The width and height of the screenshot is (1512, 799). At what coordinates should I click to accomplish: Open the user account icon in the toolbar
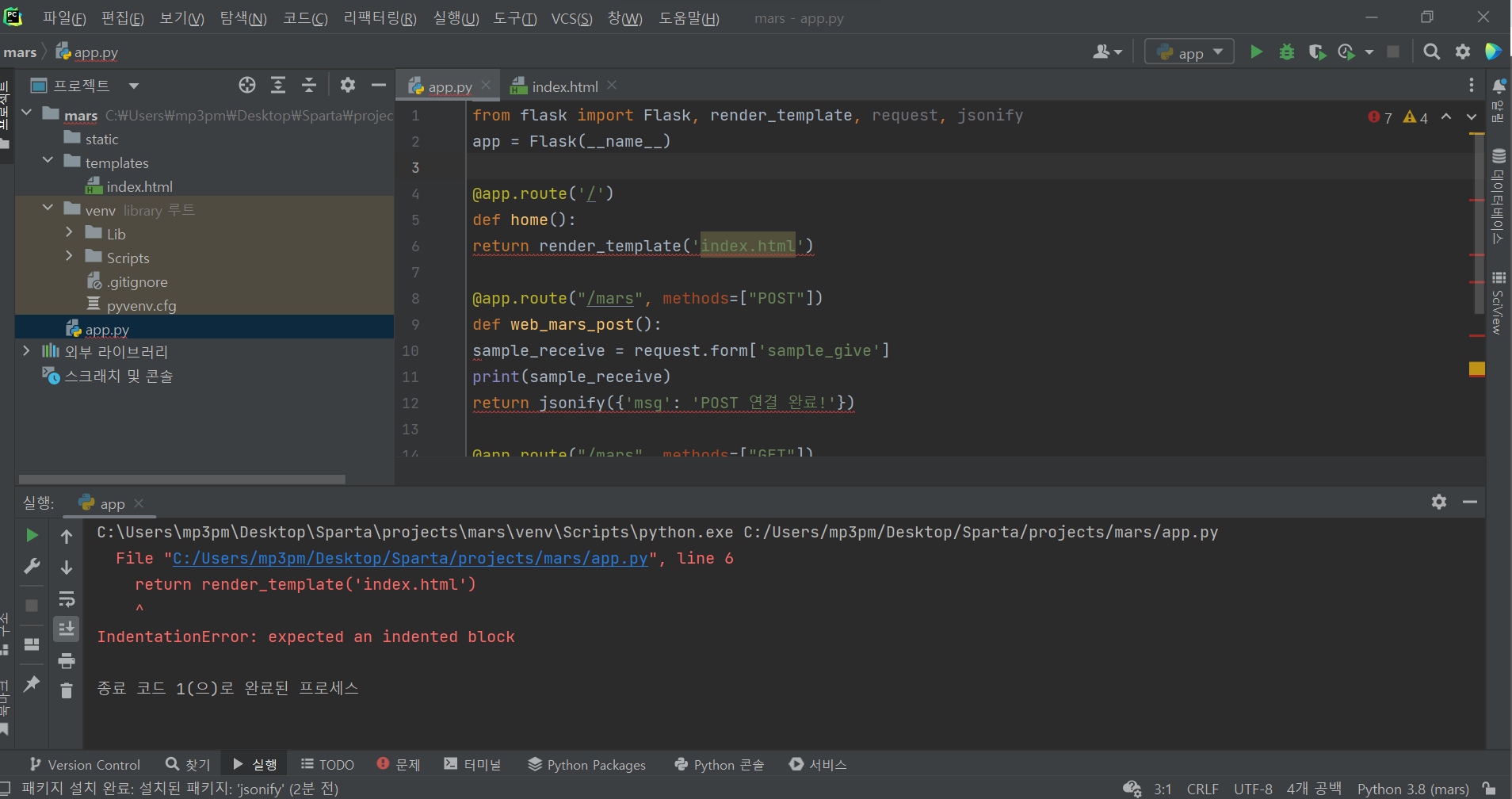[x=1108, y=52]
